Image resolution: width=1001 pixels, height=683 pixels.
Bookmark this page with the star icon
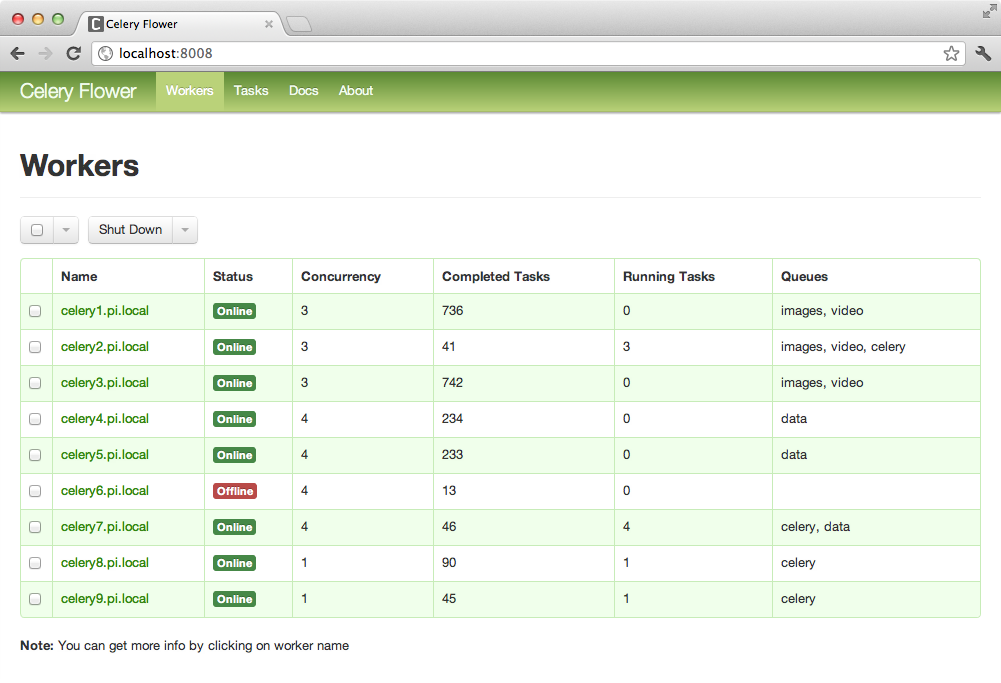tap(951, 54)
